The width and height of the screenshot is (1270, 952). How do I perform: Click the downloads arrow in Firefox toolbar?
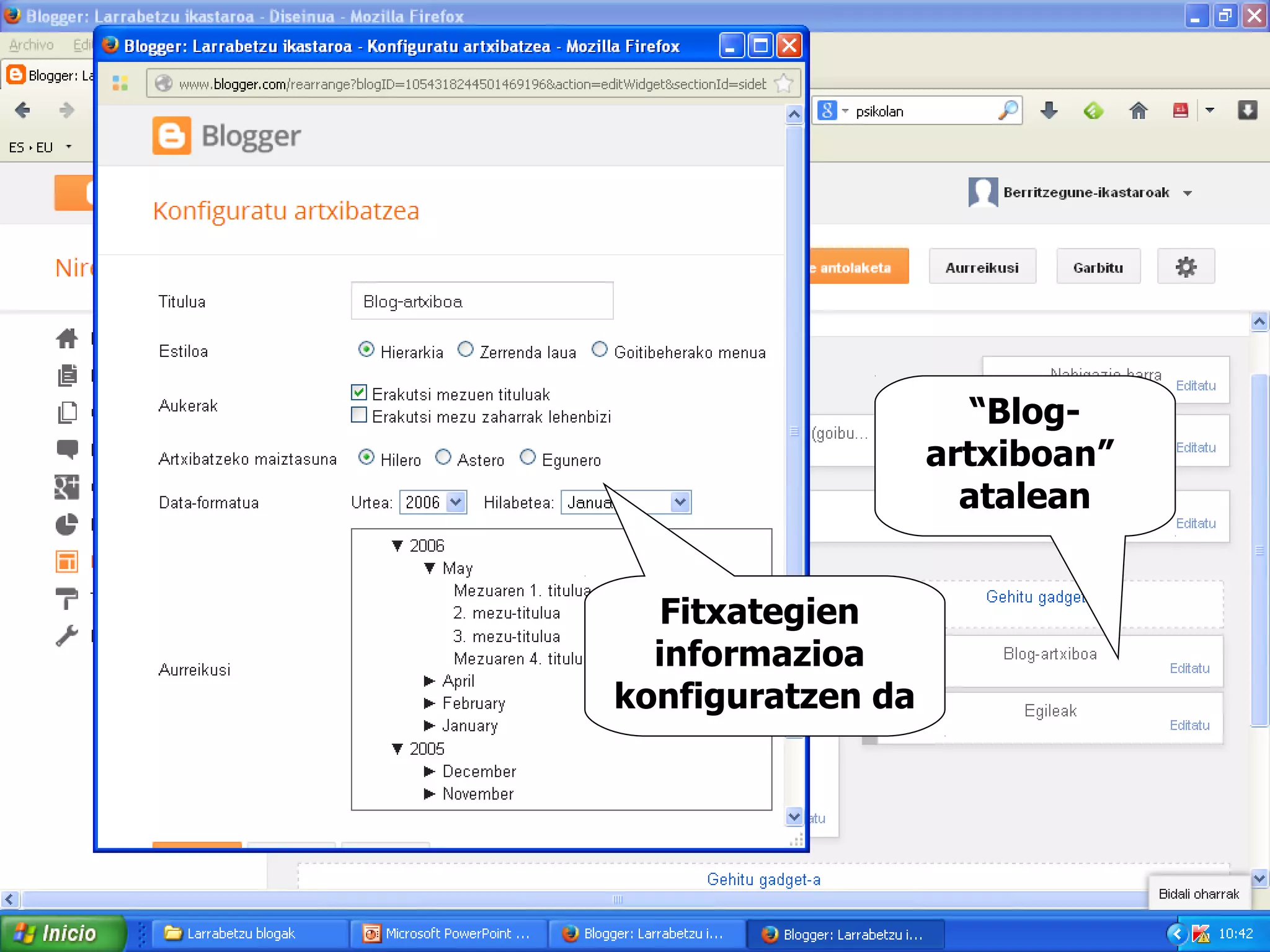tap(1049, 111)
